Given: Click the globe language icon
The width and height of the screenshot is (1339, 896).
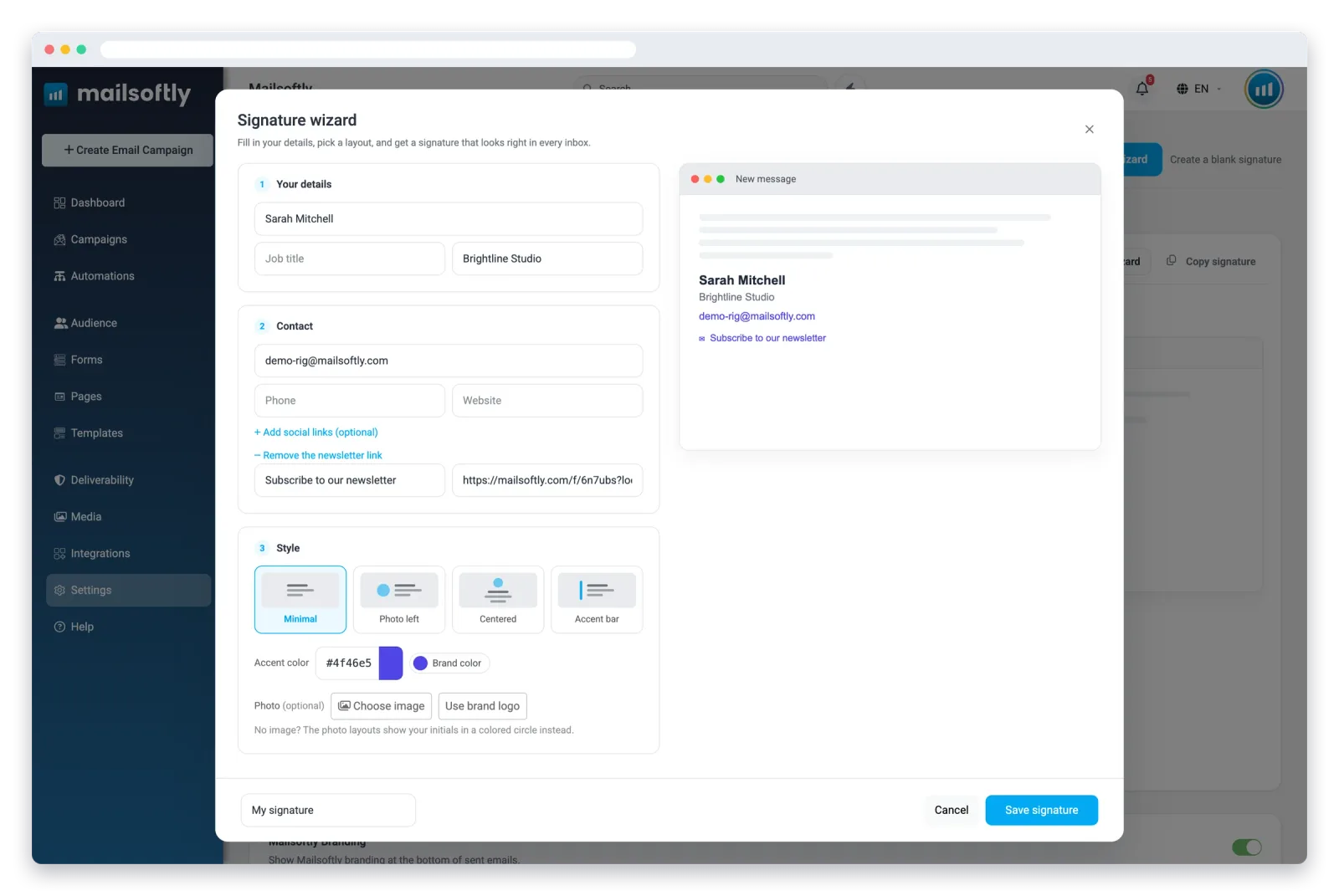Looking at the screenshot, I should 1183,89.
